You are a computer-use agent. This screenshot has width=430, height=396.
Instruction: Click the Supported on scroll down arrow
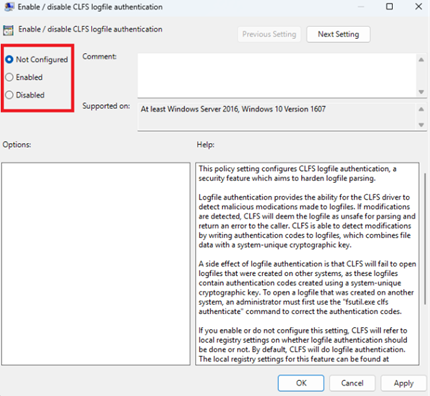pyautogui.click(x=421, y=125)
